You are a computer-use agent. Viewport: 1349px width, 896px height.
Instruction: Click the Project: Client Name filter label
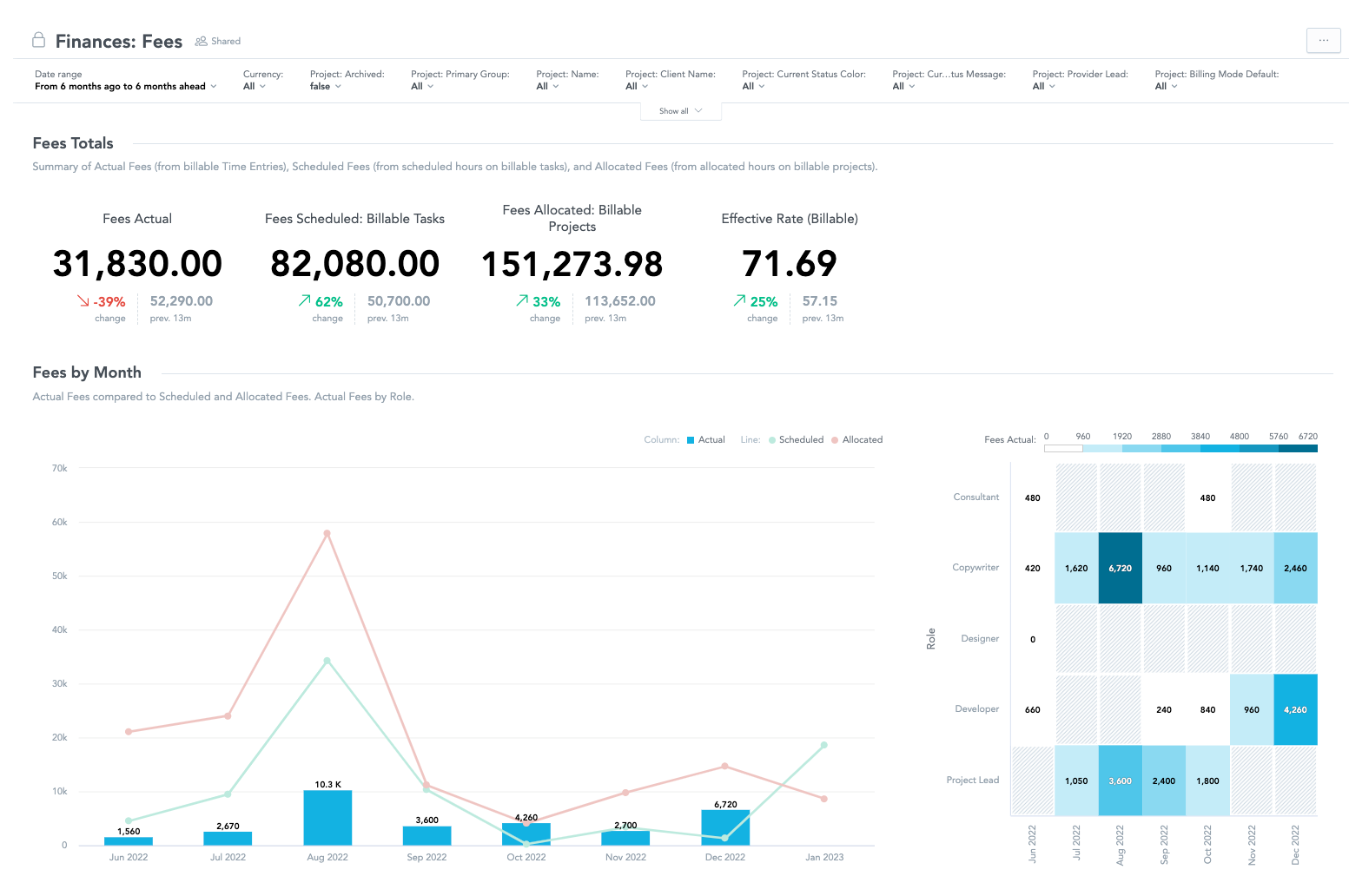pos(670,74)
